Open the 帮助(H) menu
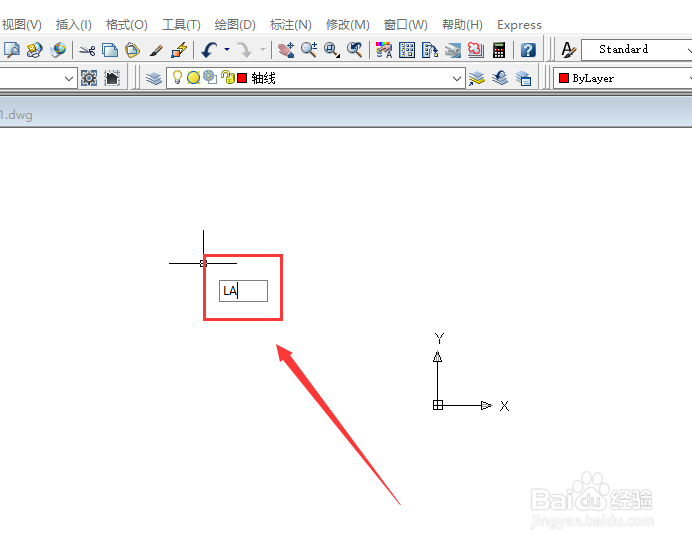 (x=462, y=25)
